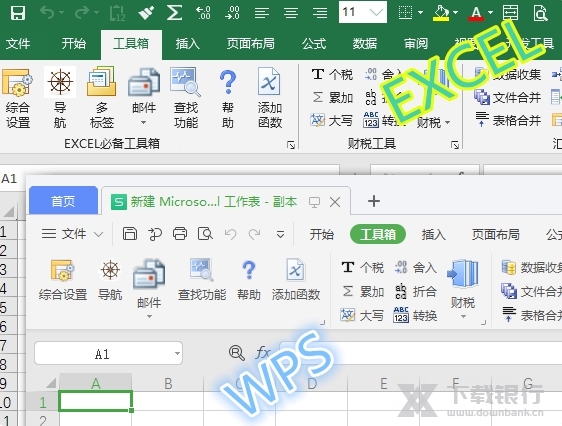Viewport: 562px width, 426px height.
Task: Expand the borders dropdown arrow
Action: 420,13
